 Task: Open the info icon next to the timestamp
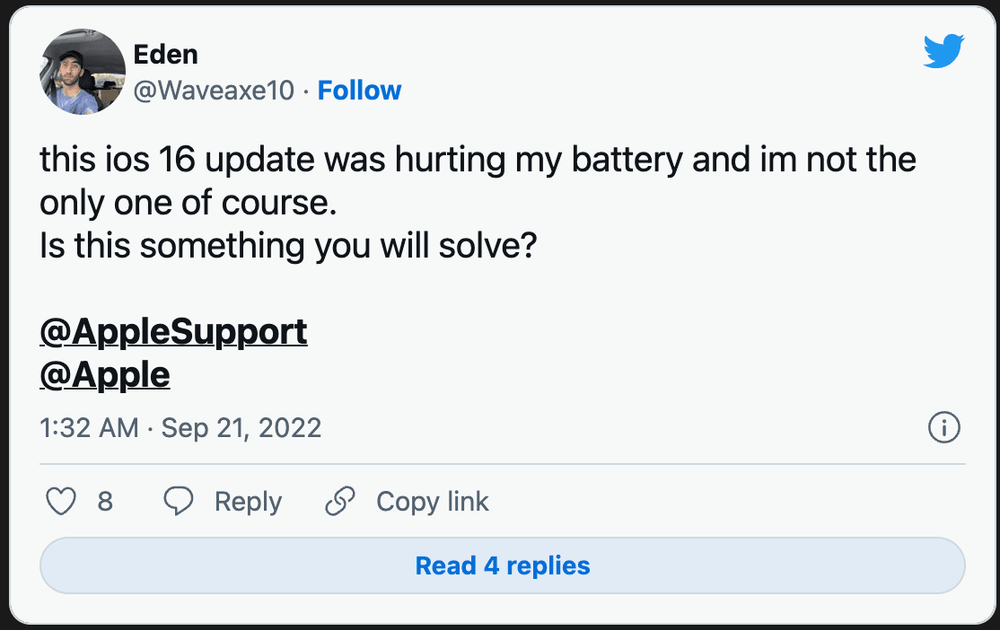pyautogui.click(x=944, y=428)
